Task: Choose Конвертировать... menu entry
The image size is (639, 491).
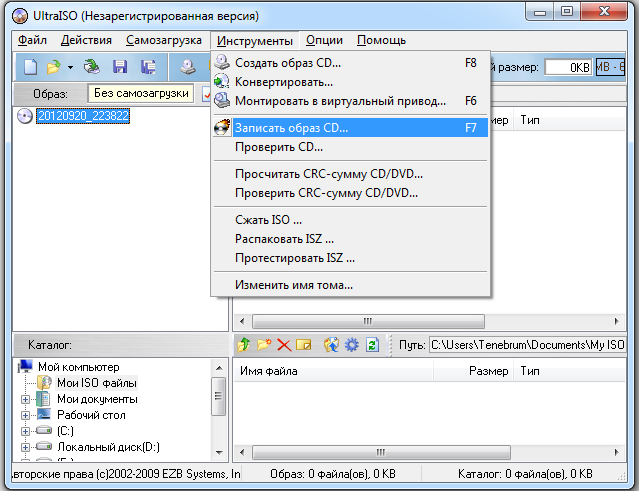Action: click(350, 82)
